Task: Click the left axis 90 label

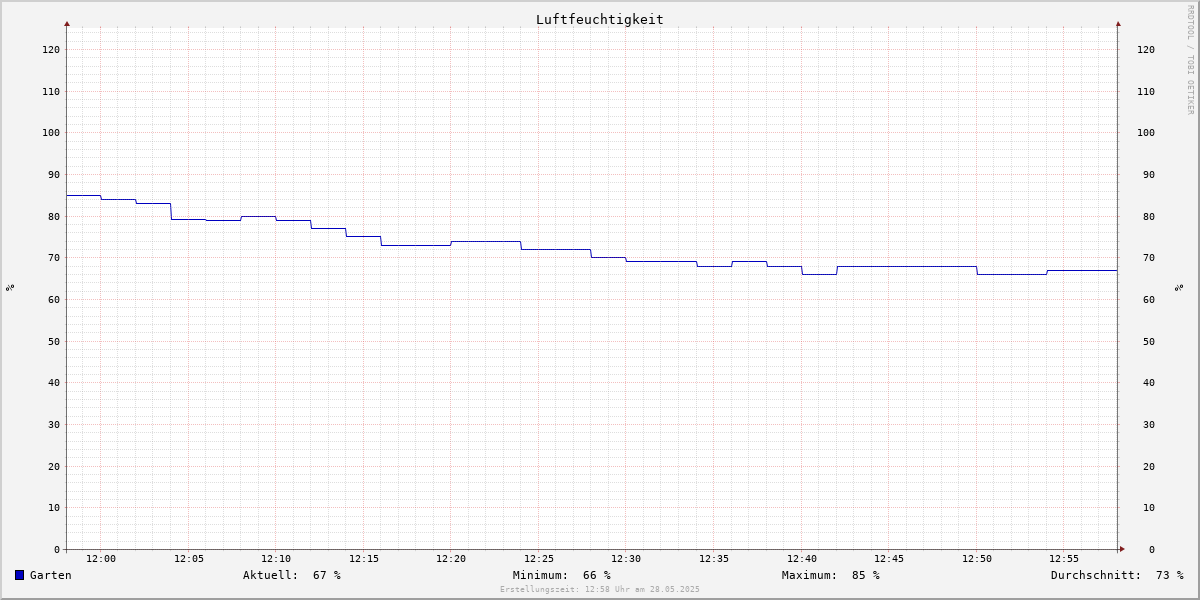Action: click(x=54, y=174)
